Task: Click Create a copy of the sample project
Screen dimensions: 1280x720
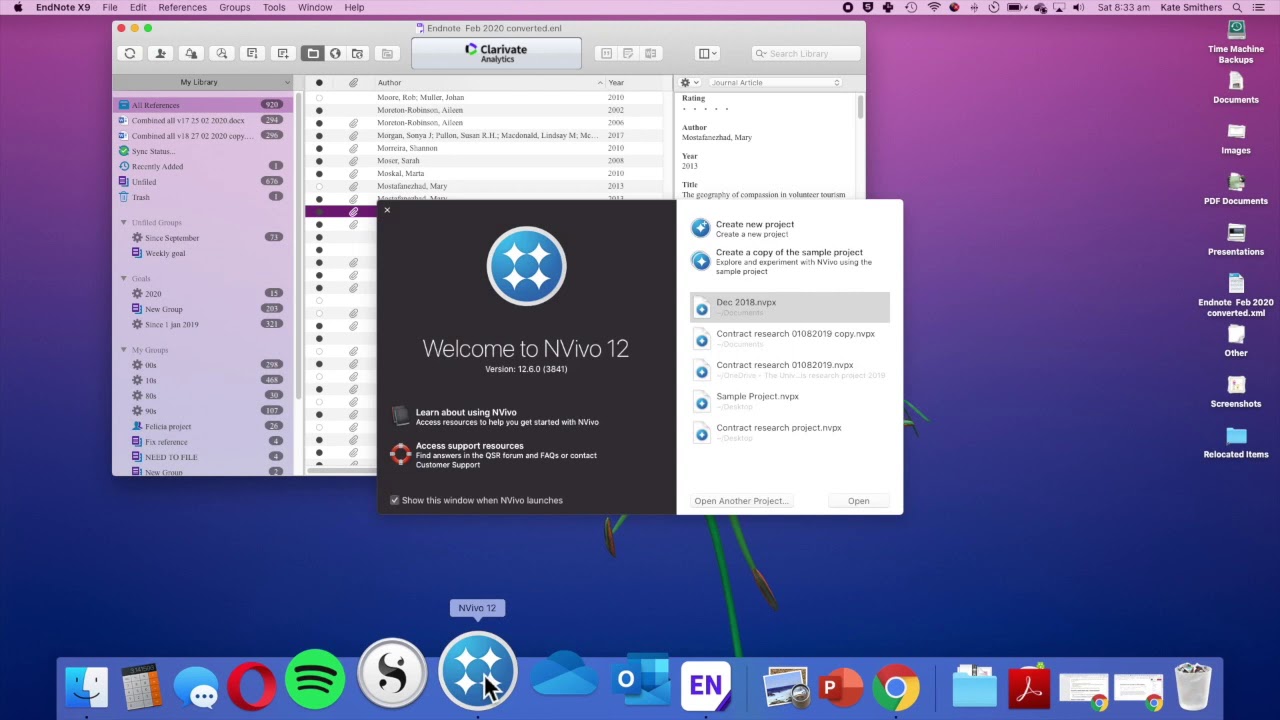Action: 789,261
